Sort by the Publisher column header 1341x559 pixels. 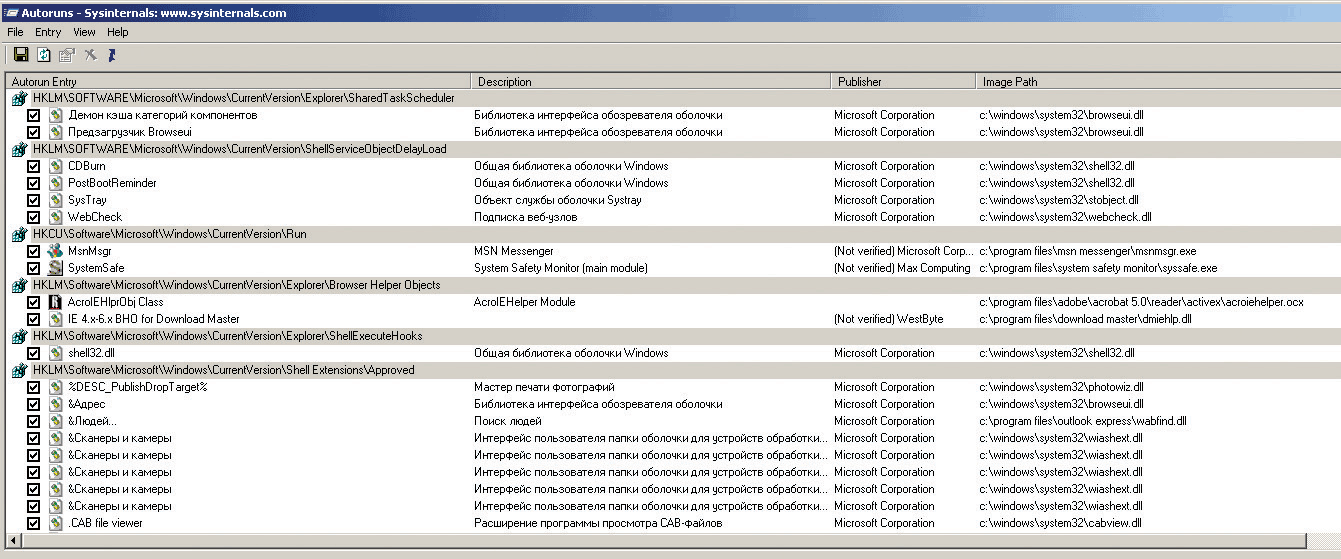[904, 82]
